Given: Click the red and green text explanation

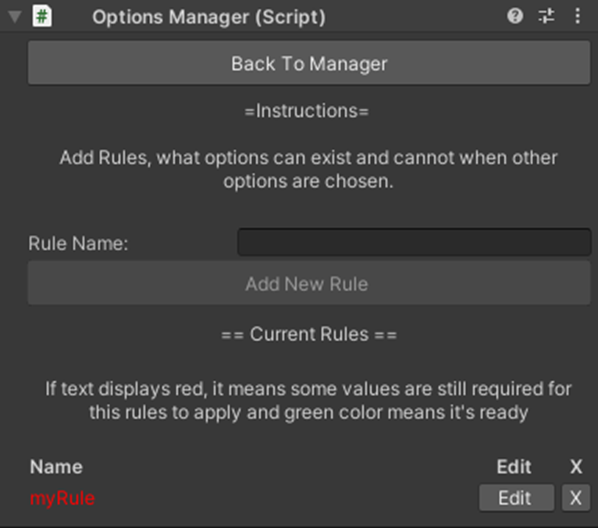Looking at the screenshot, I should (x=309, y=401).
